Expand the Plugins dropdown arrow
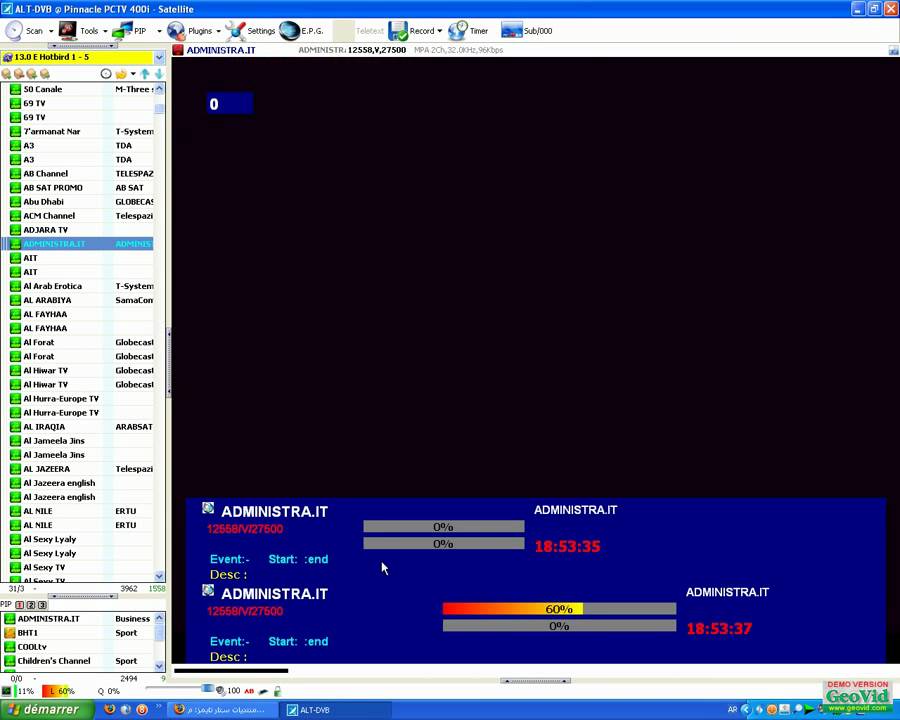This screenshot has width=900, height=720. click(218, 31)
